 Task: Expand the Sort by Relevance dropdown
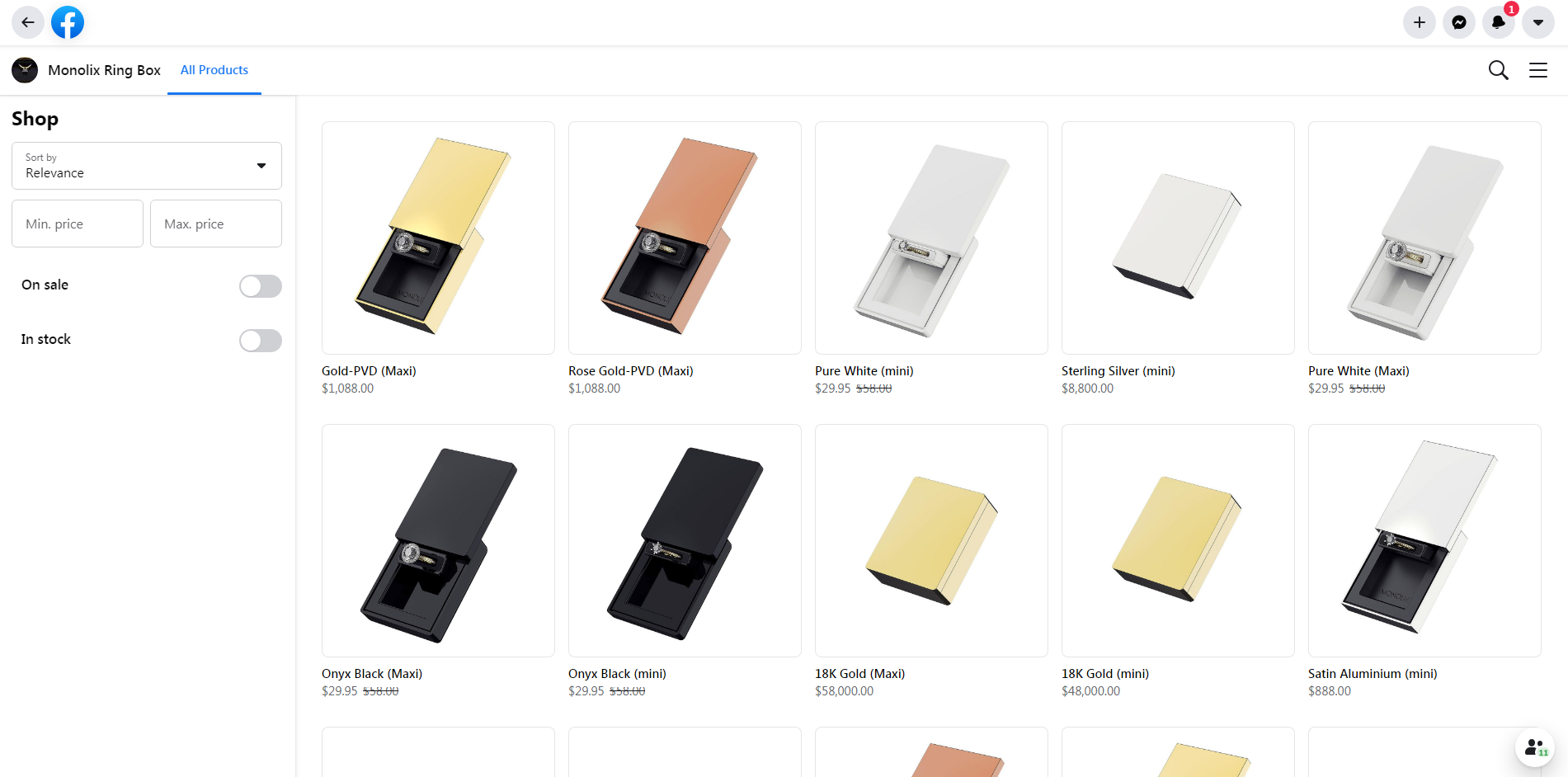tap(147, 166)
